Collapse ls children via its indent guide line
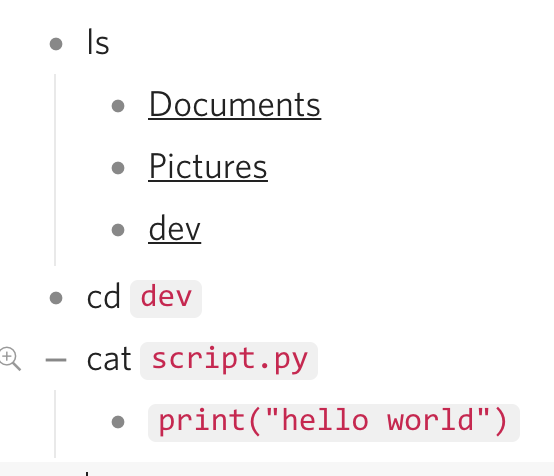 click(x=55, y=170)
